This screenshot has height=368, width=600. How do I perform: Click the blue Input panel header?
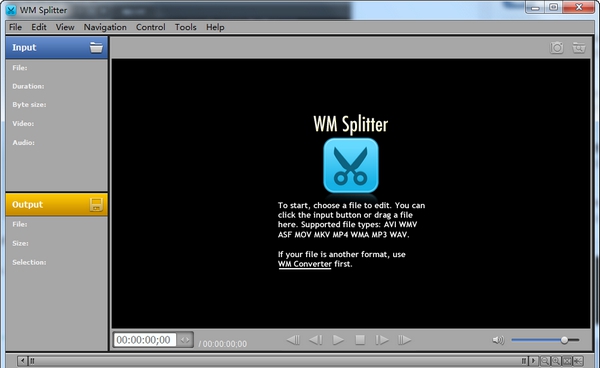click(57, 47)
